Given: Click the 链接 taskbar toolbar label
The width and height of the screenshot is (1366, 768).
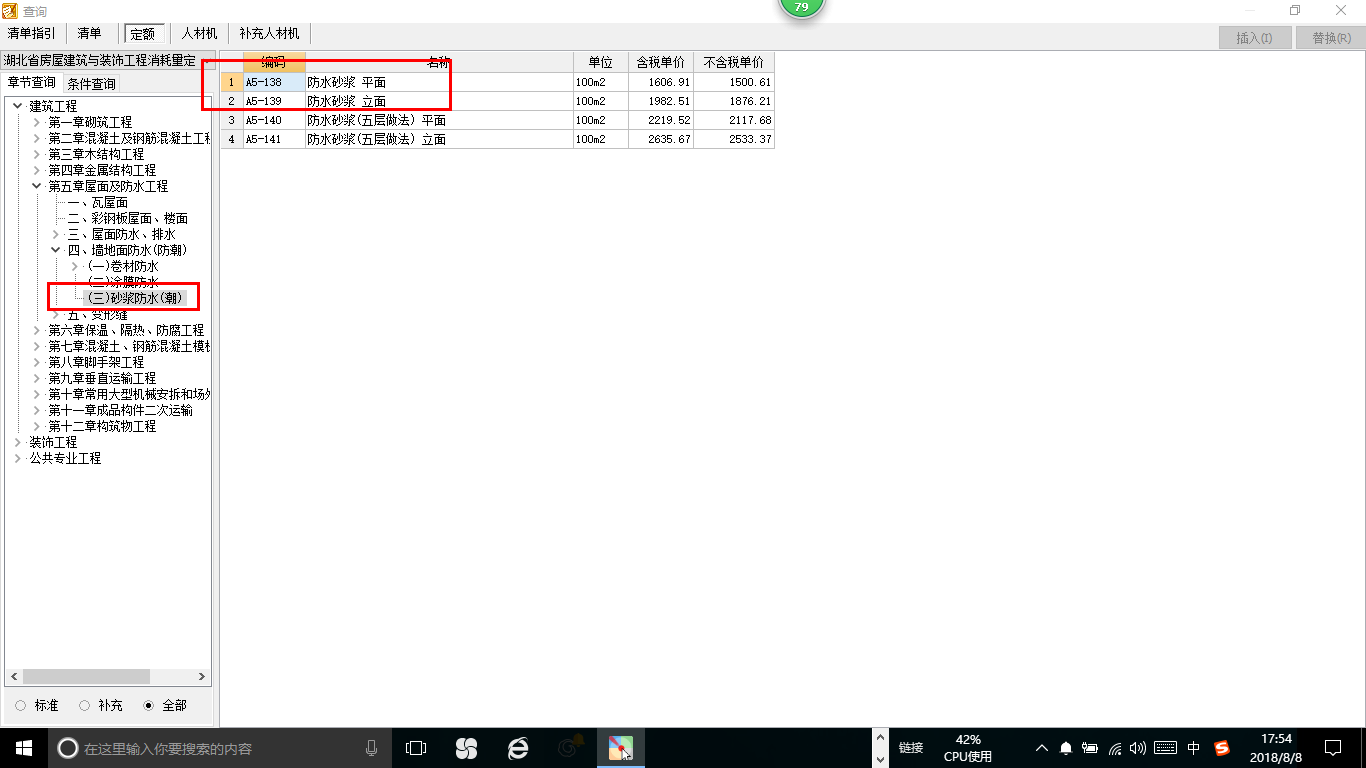Looking at the screenshot, I should tap(911, 748).
